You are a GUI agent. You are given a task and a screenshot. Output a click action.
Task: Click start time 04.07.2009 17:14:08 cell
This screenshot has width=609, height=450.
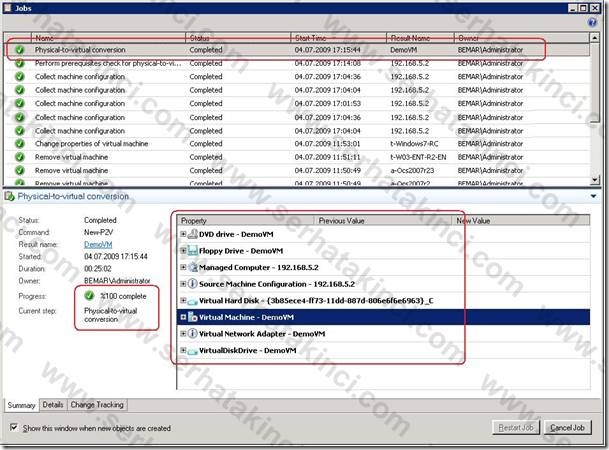pos(327,63)
